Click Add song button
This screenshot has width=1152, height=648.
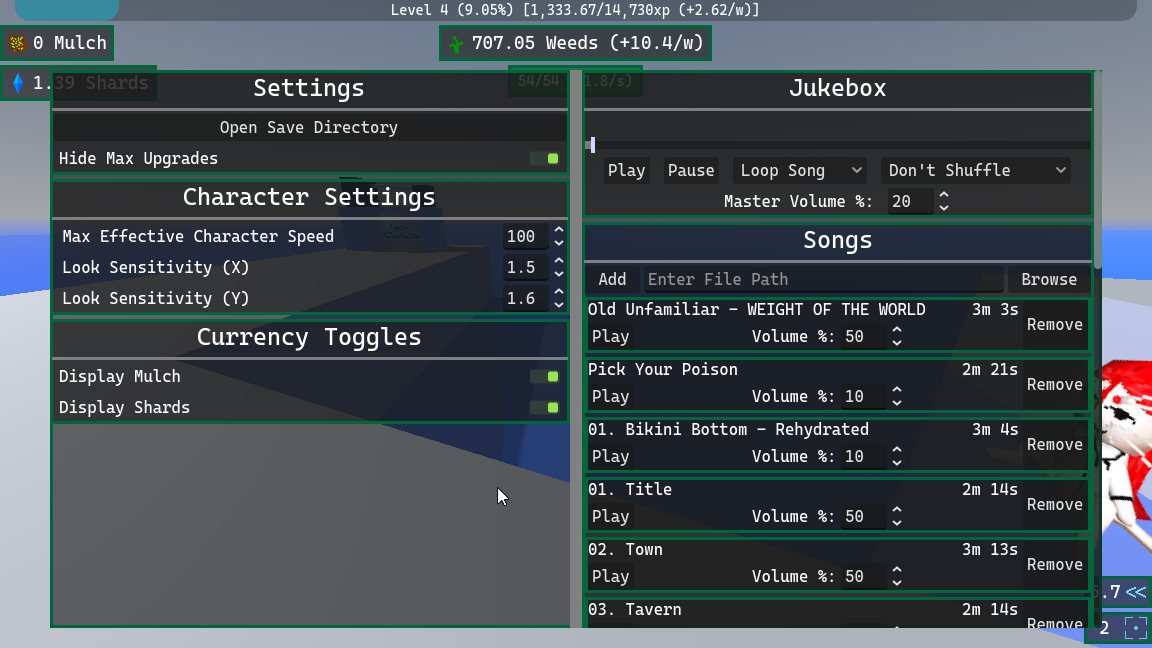point(612,279)
